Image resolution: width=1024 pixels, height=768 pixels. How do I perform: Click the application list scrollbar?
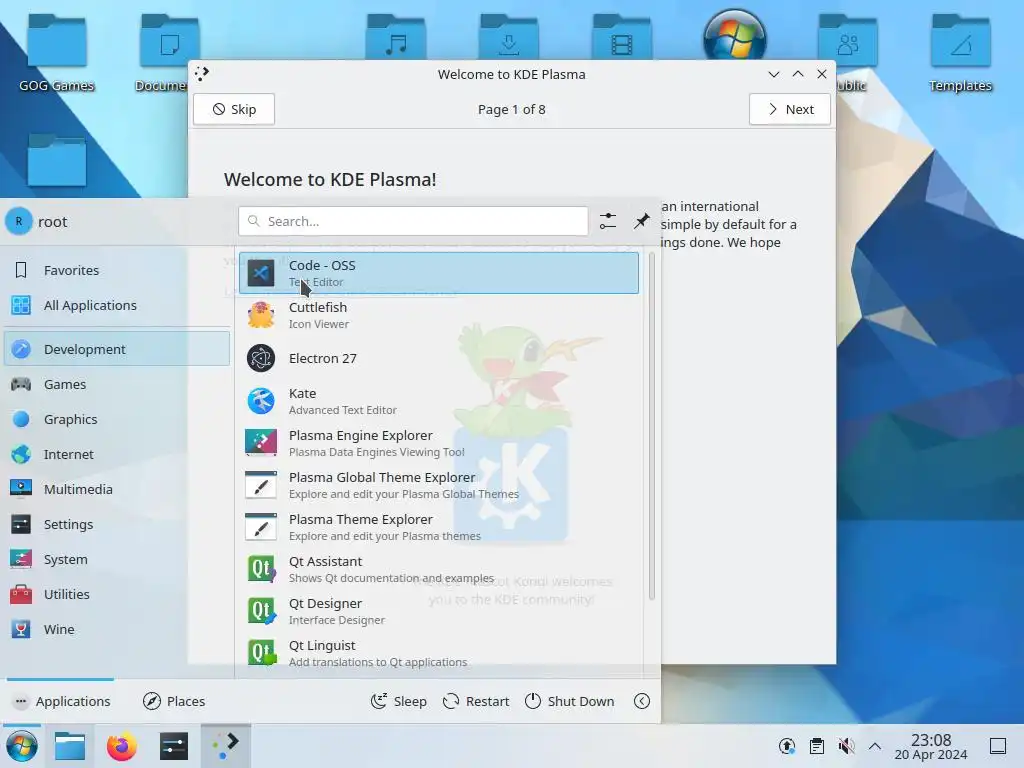tap(652, 428)
